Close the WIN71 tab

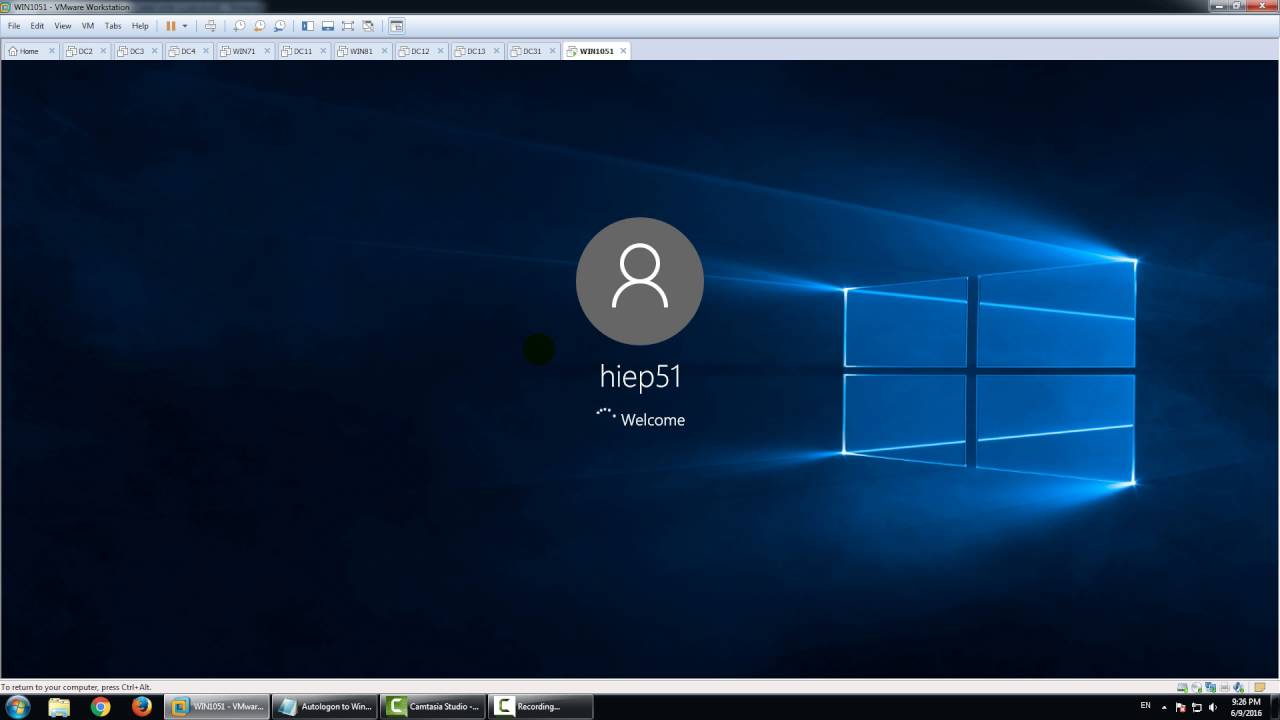click(x=266, y=51)
